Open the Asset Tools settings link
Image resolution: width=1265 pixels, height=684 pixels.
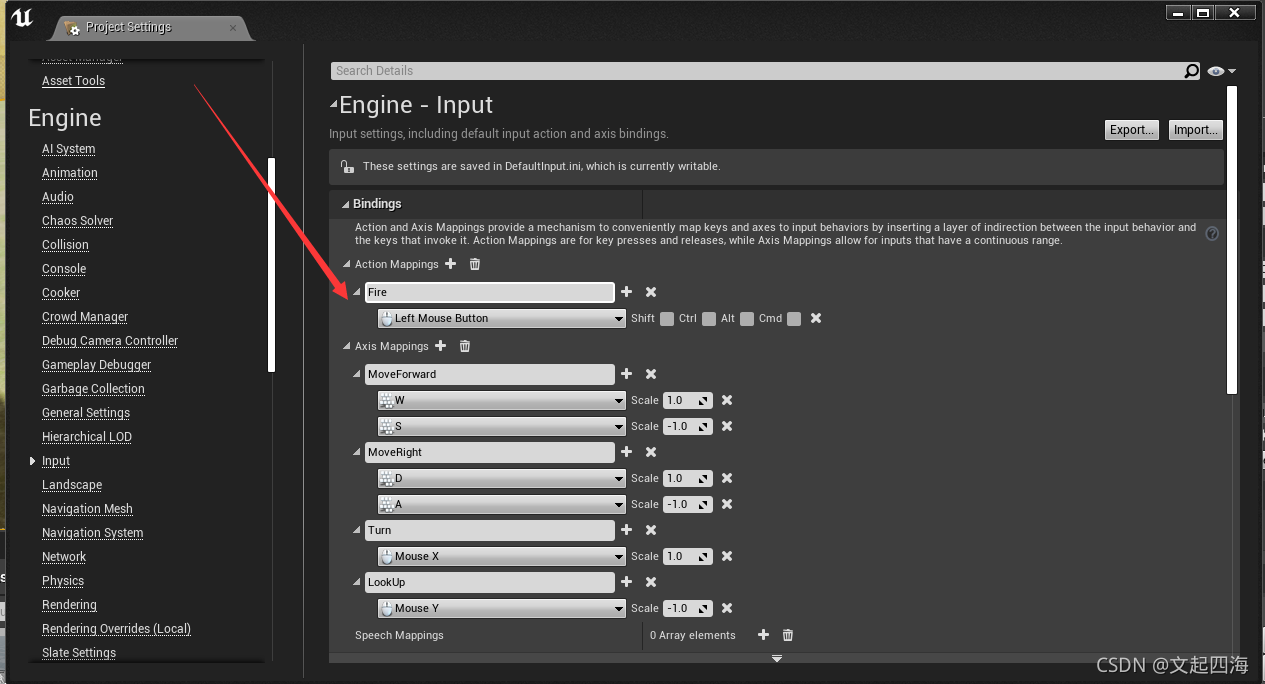click(x=73, y=81)
